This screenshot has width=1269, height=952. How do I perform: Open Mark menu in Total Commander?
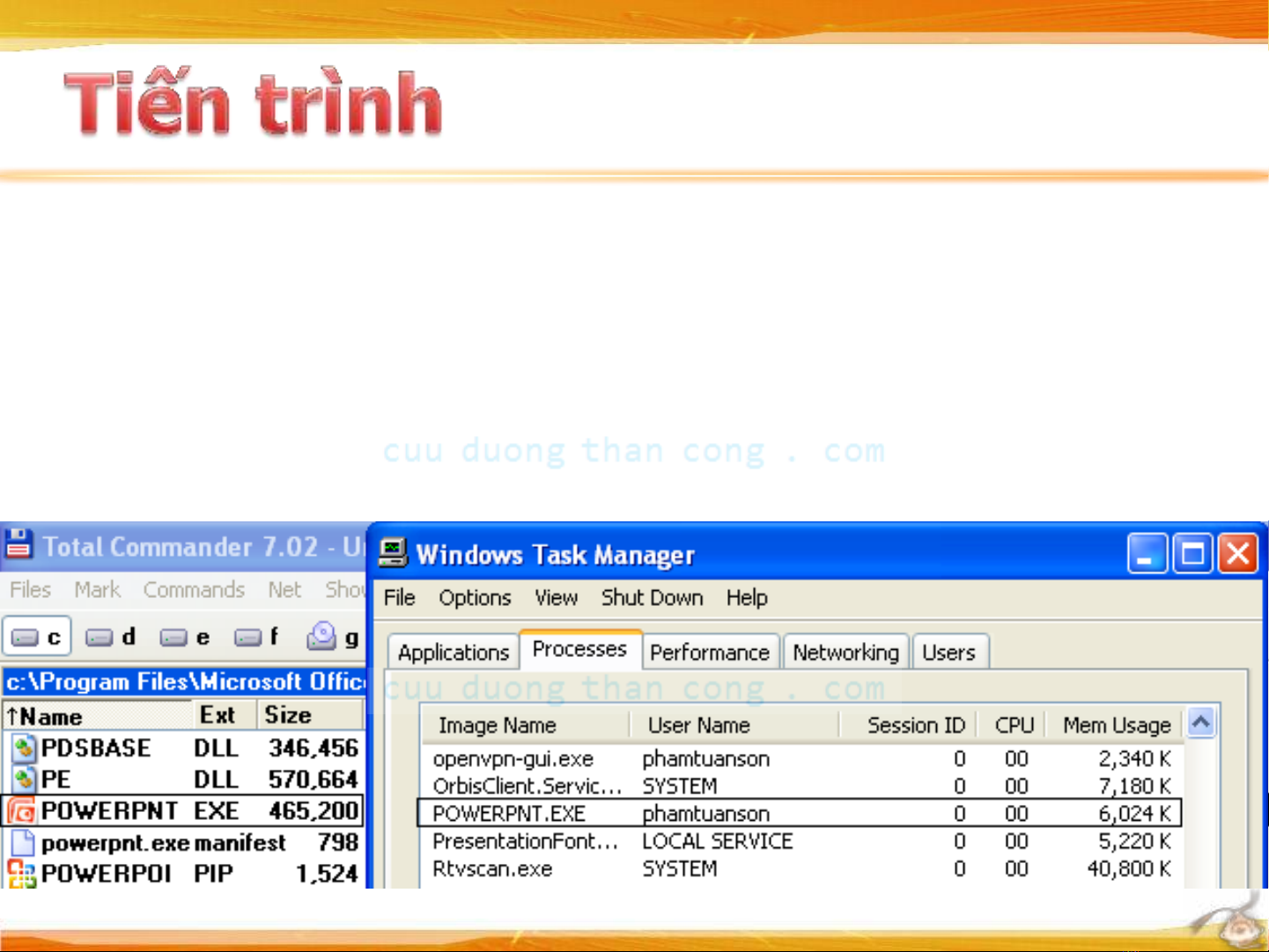click(x=97, y=589)
